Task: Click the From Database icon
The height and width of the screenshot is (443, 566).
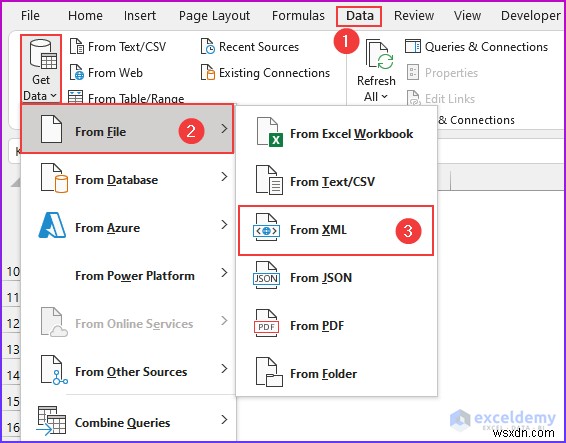Action: click(54, 178)
